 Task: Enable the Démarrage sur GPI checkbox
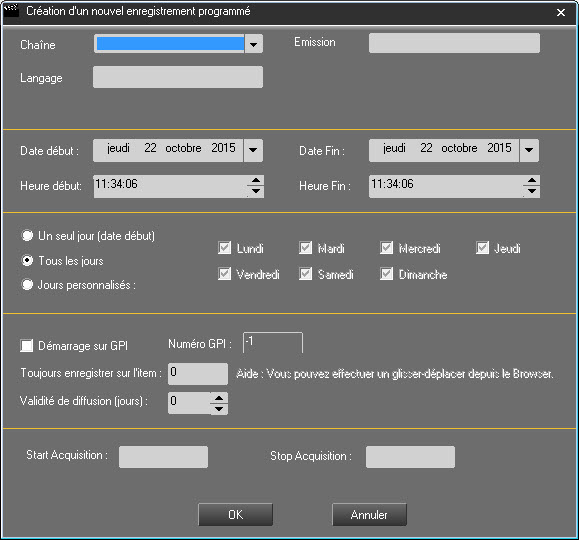[x=27, y=346]
